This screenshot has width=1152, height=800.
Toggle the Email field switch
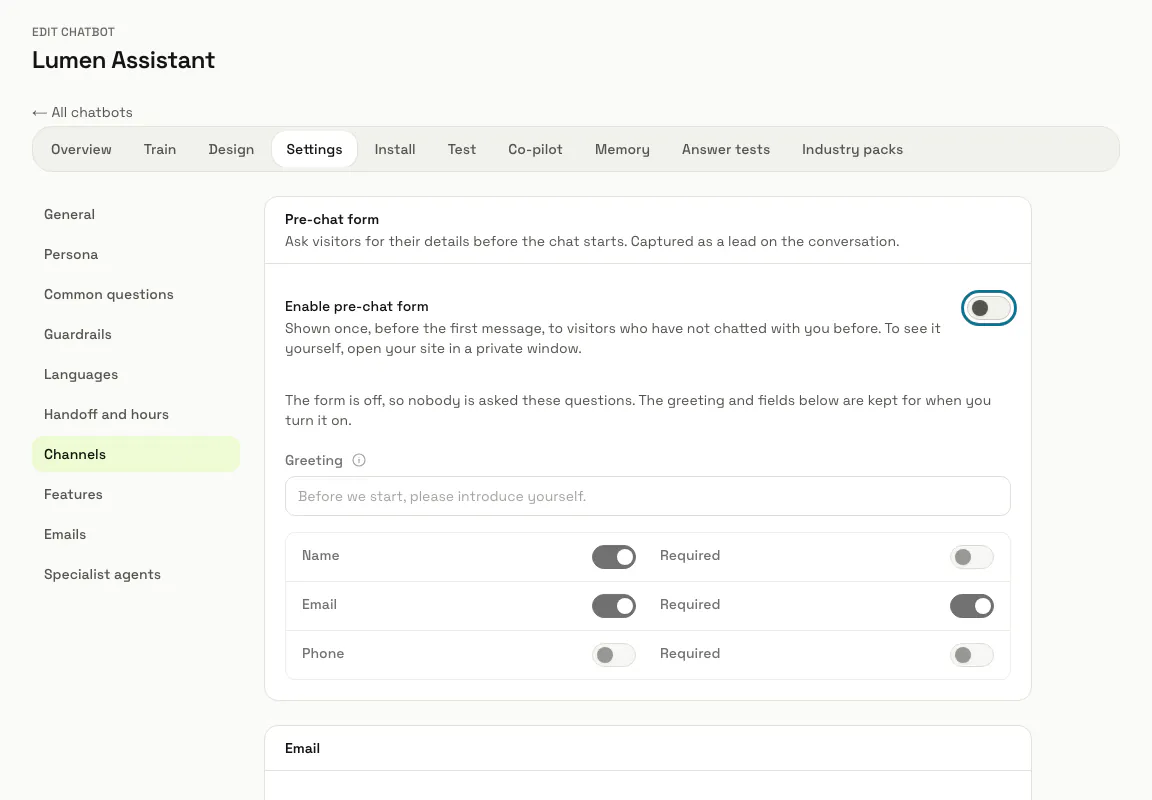click(613, 606)
